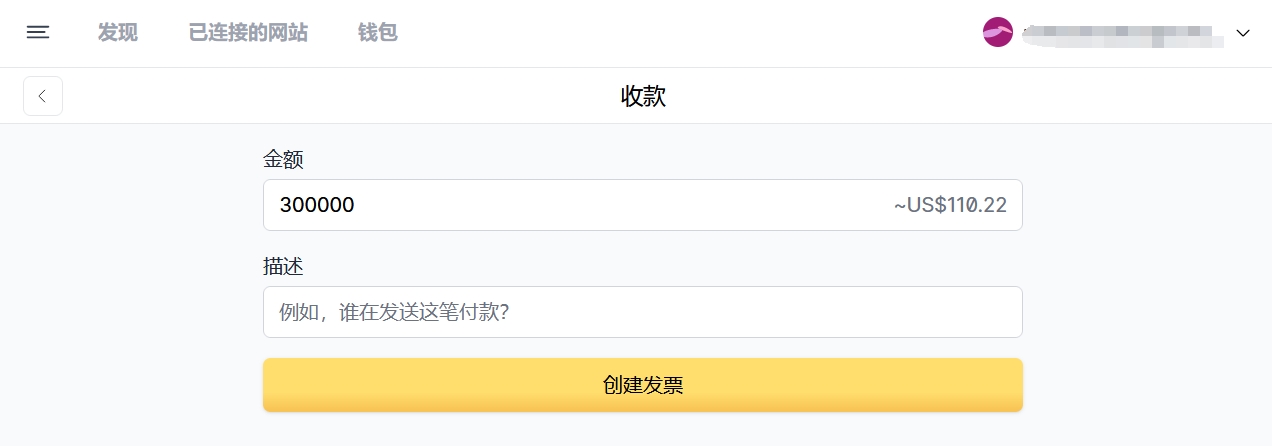Viewport: 1272px width, 446px height.
Task: Open the hamburger menu
Action: click(x=38, y=33)
